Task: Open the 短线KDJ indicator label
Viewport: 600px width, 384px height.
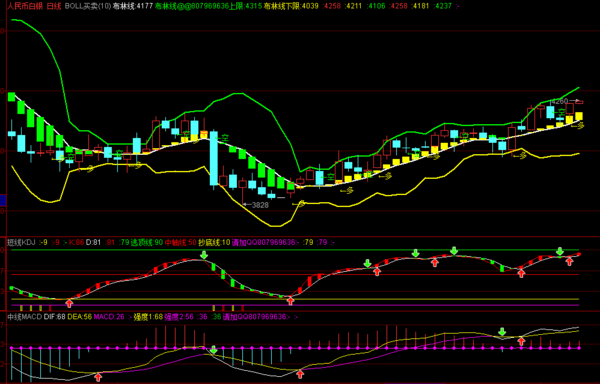Action: [21, 242]
